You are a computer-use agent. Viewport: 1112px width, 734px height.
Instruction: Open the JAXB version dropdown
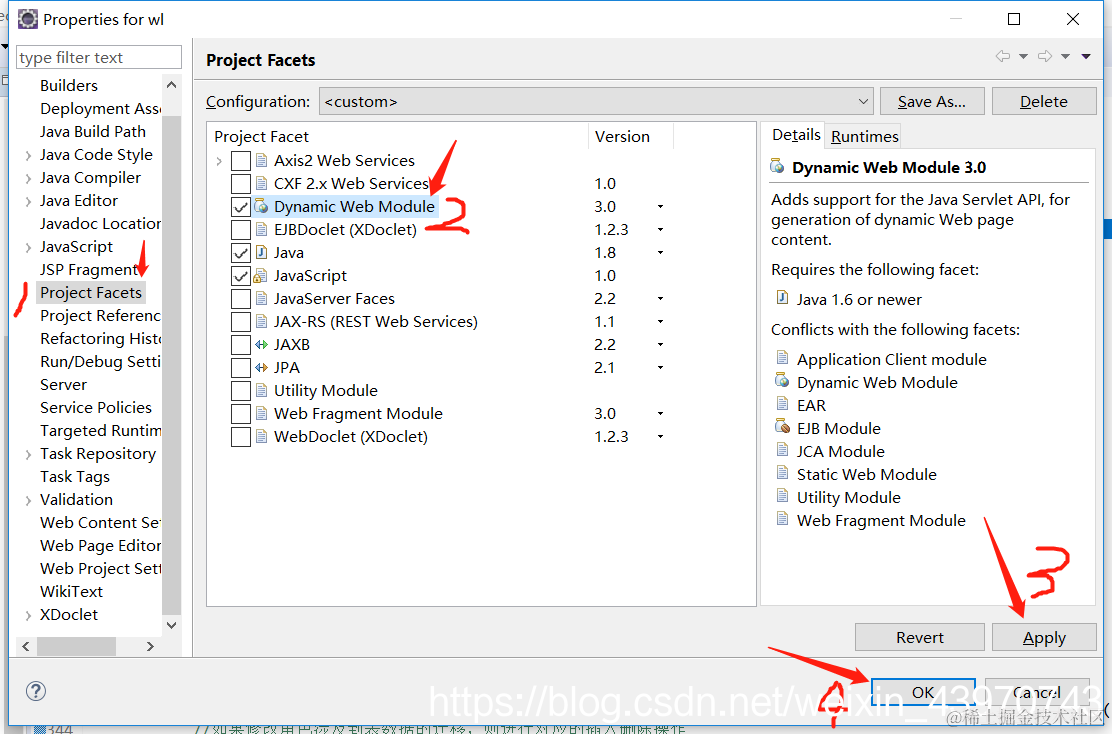(x=660, y=345)
